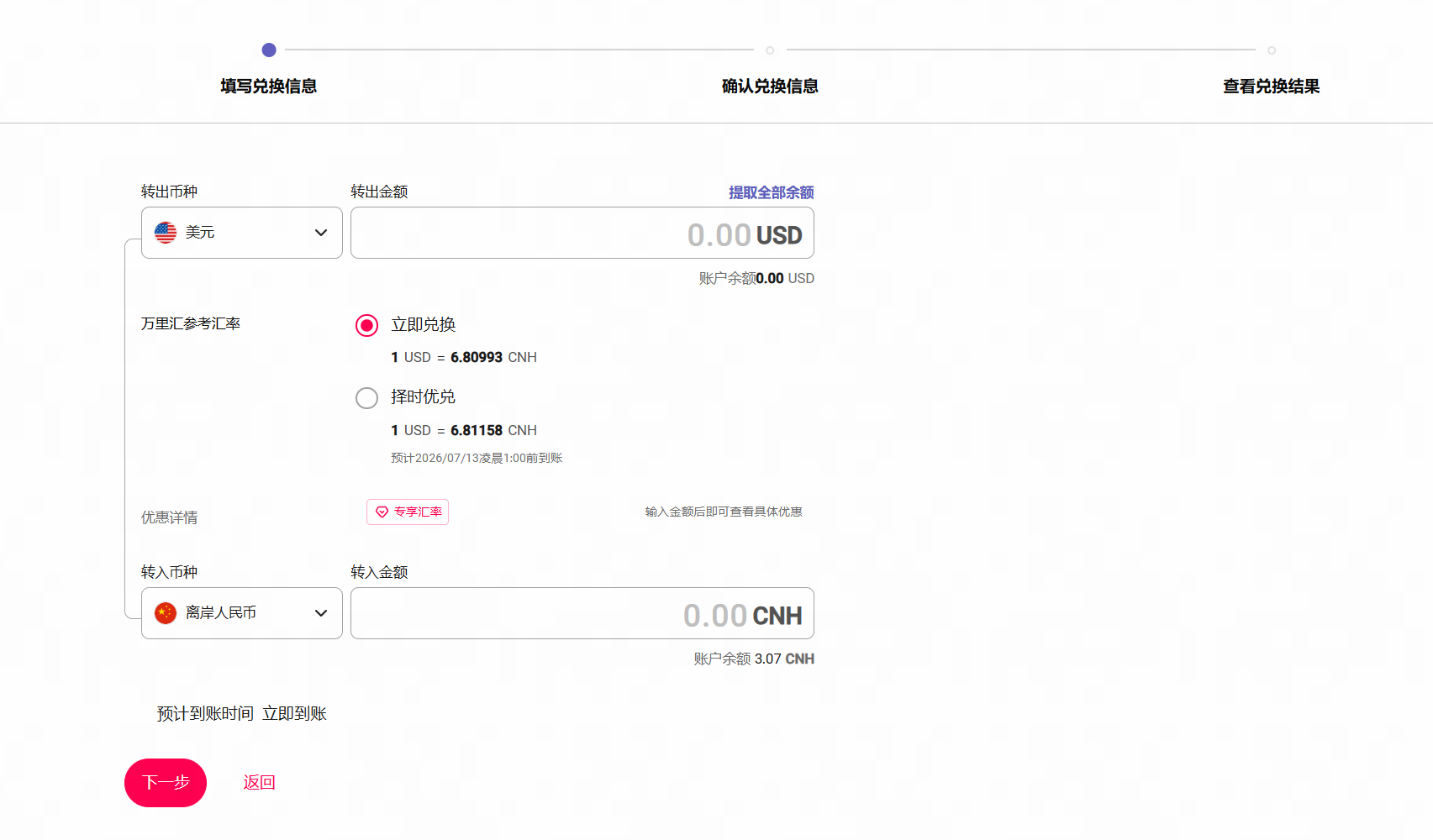Expand the chevron next to 美元
The height and width of the screenshot is (840, 1433).
(321, 233)
